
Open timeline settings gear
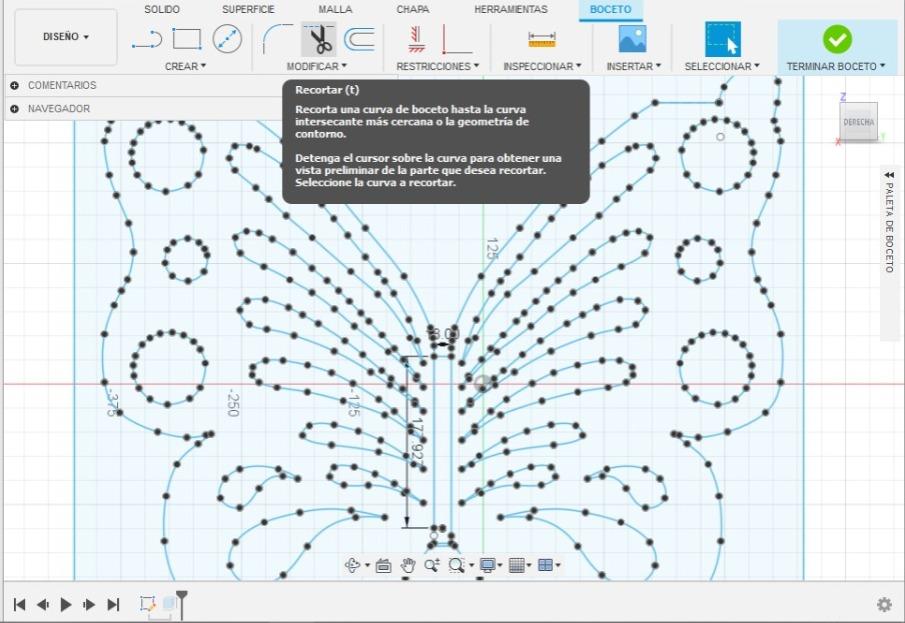coord(884,604)
